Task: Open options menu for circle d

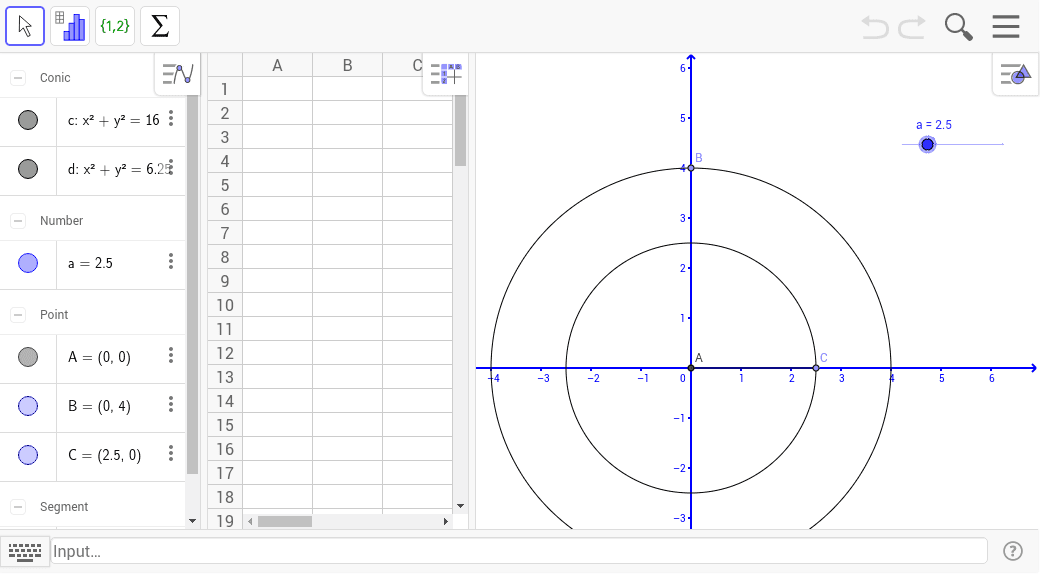Action: [x=171, y=167]
